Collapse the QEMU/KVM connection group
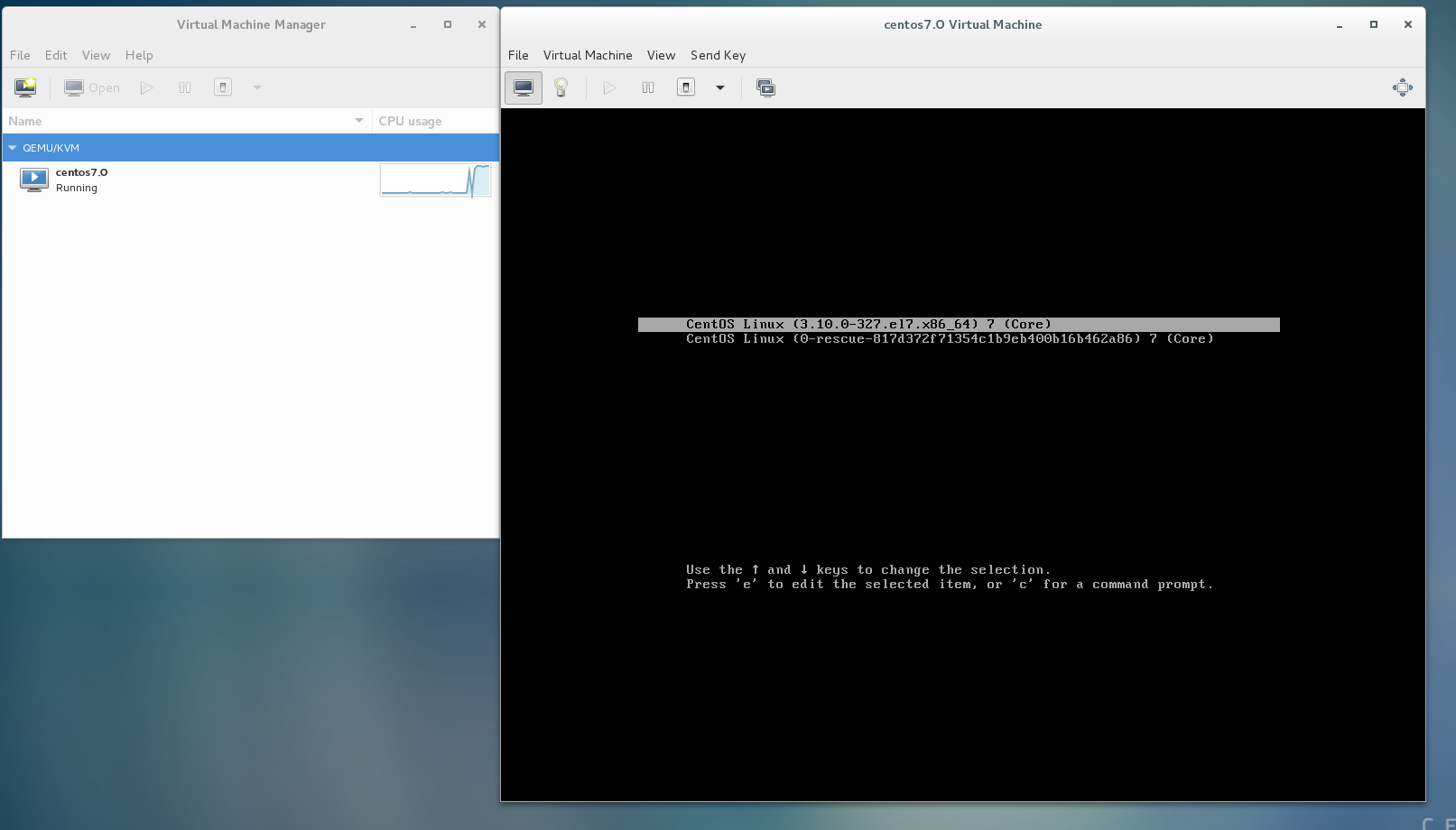The height and width of the screenshot is (830, 1456). pos(13,148)
